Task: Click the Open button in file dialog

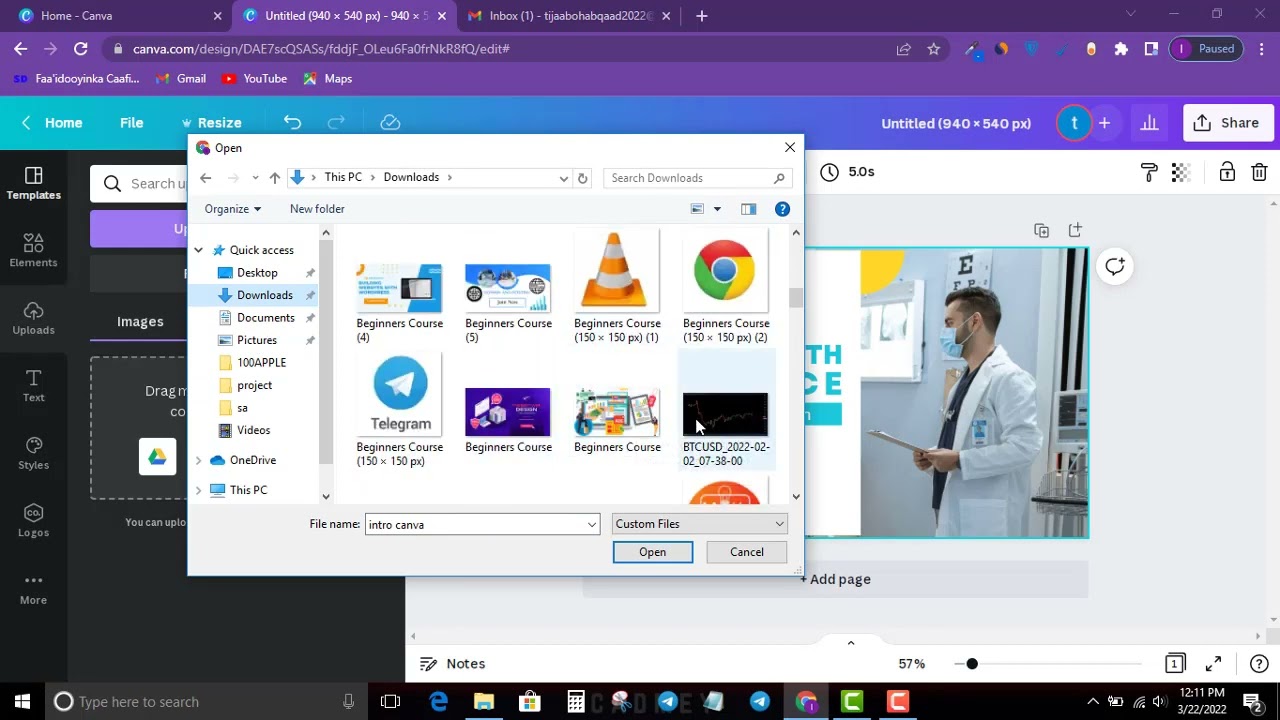Action: pos(652,552)
